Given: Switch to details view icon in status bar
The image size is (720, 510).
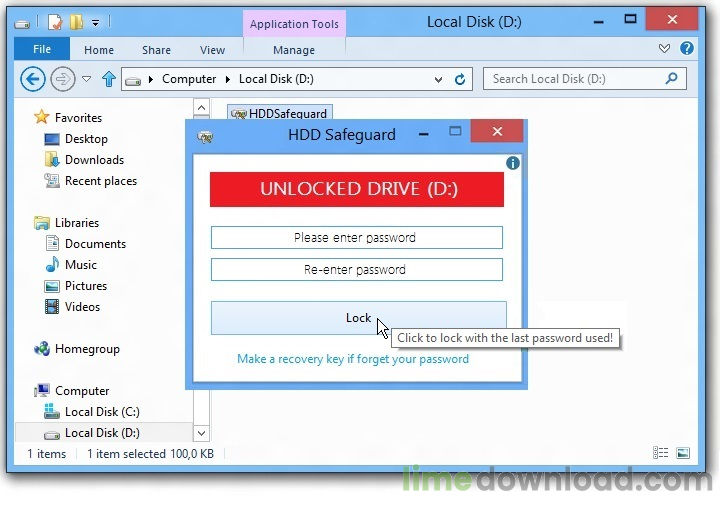Looking at the screenshot, I should point(660,453).
